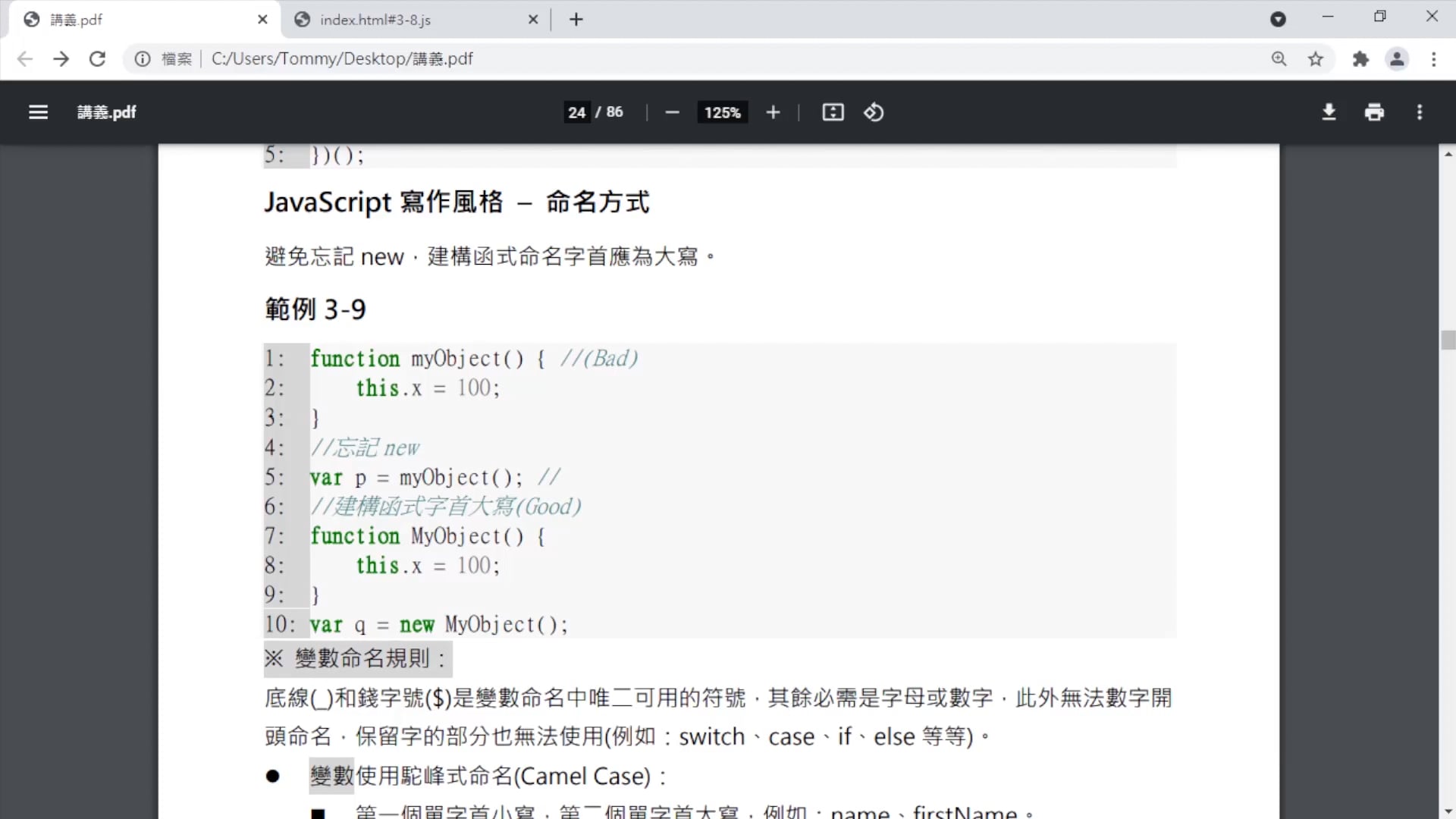The width and height of the screenshot is (1456, 819).
Task: Click the 125% zoom level field
Action: click(722, 112)
